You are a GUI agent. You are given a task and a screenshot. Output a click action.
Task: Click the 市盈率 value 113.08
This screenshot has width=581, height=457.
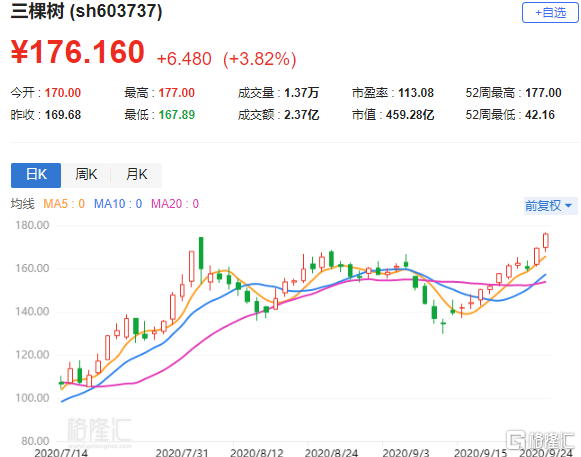(x=416, y=93)
